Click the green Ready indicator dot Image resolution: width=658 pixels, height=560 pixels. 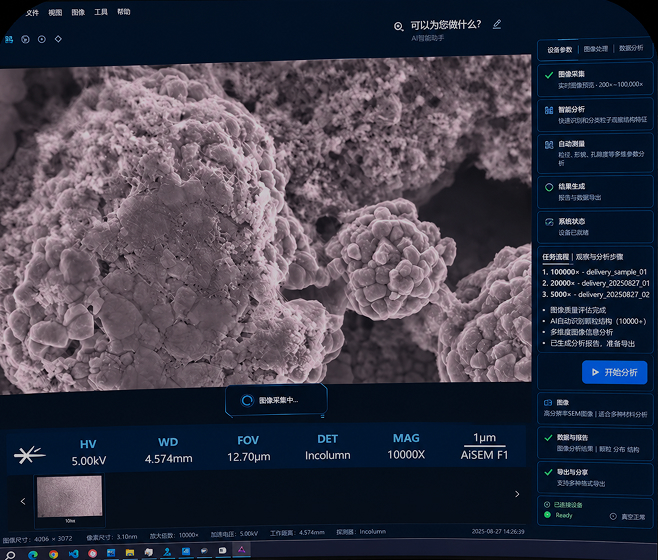point(547,515)
